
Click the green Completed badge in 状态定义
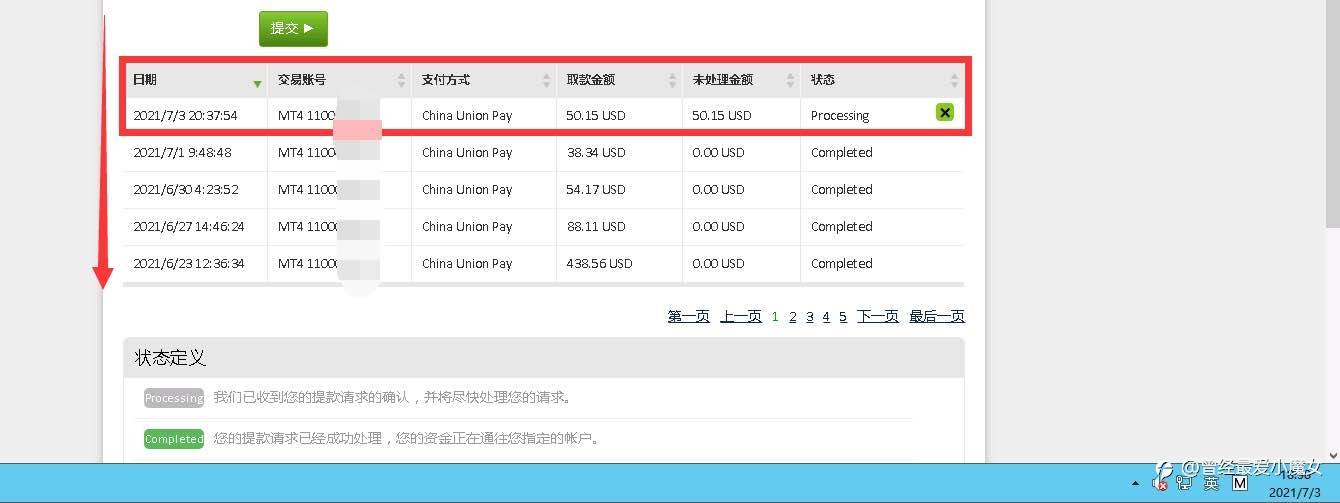point(174,439)
